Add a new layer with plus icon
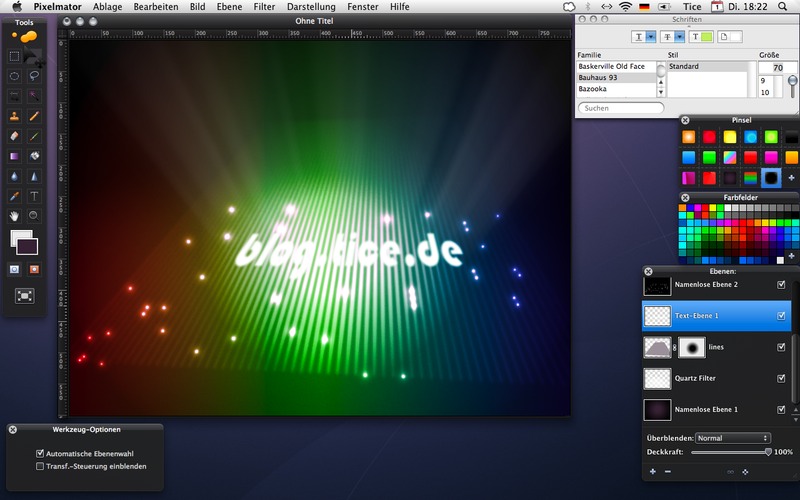The height and width of the screenshot is (500, 800). point(653,471)
